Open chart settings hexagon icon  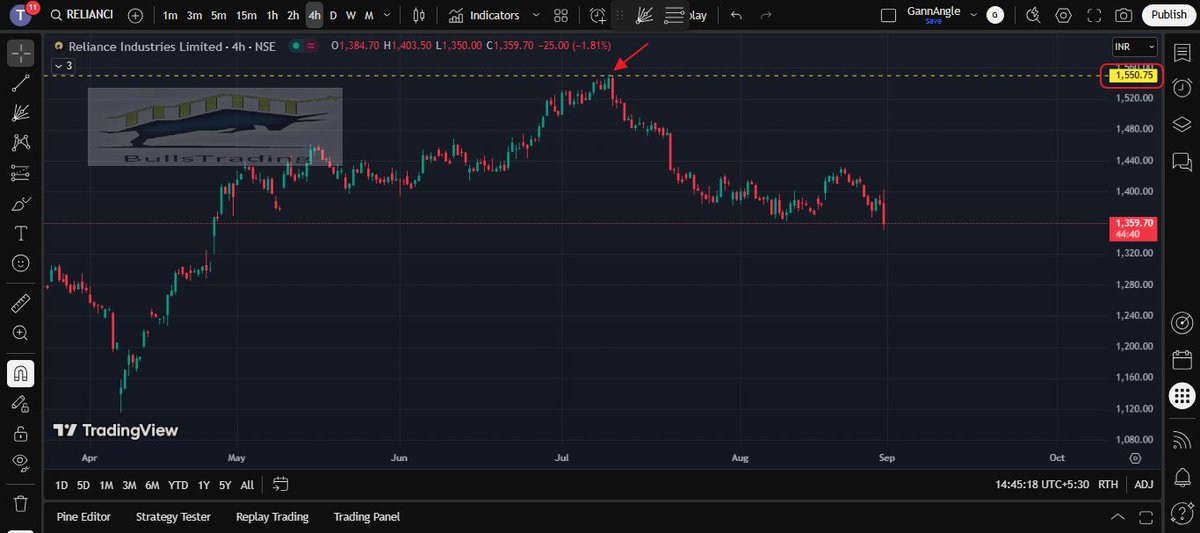pyautogui.click(x=1063, y=15)
